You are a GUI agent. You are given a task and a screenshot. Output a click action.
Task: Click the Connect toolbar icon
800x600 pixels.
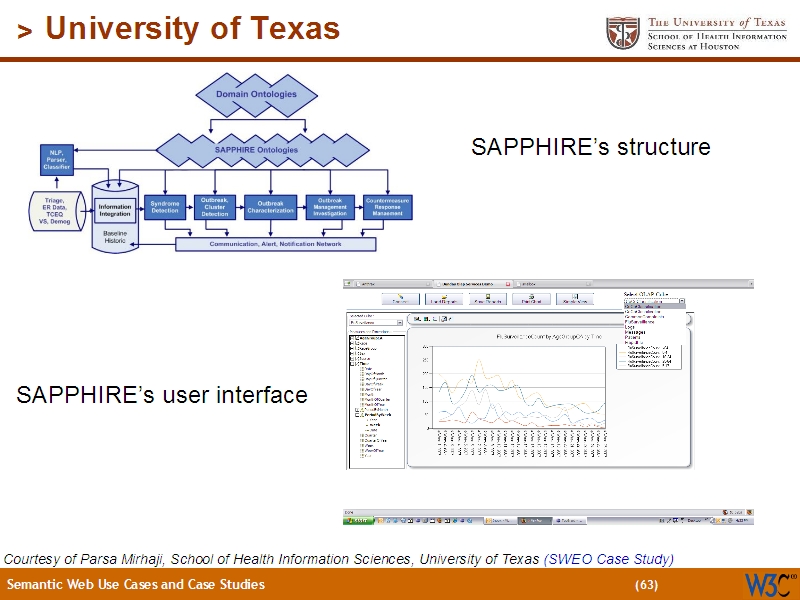click(x=398, y=300)
